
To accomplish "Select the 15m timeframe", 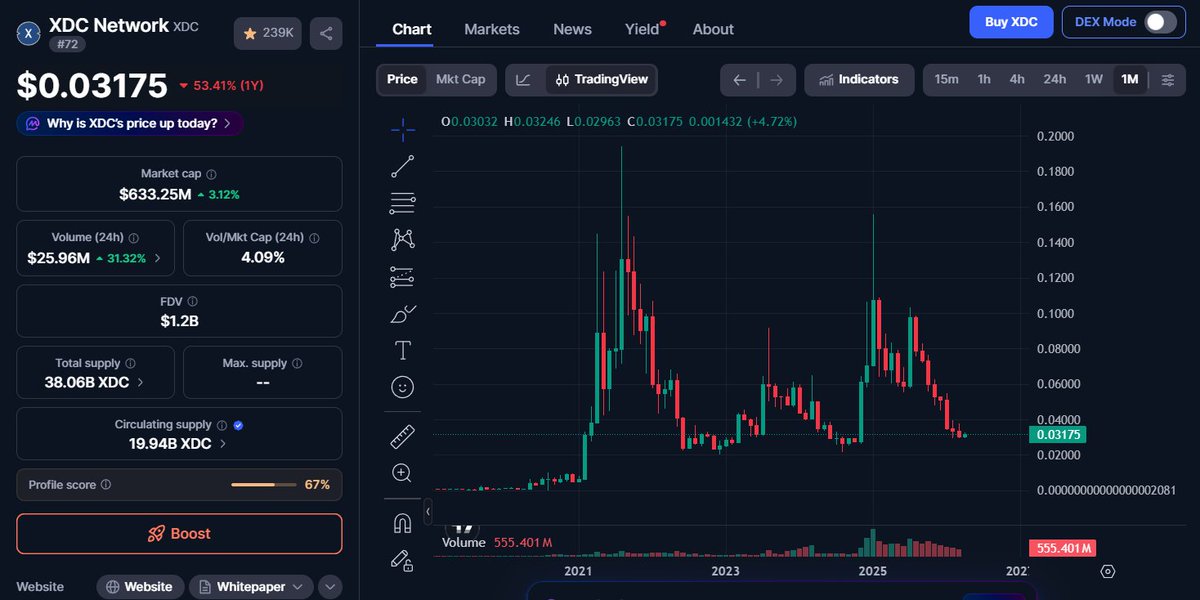I will (946, 80).
